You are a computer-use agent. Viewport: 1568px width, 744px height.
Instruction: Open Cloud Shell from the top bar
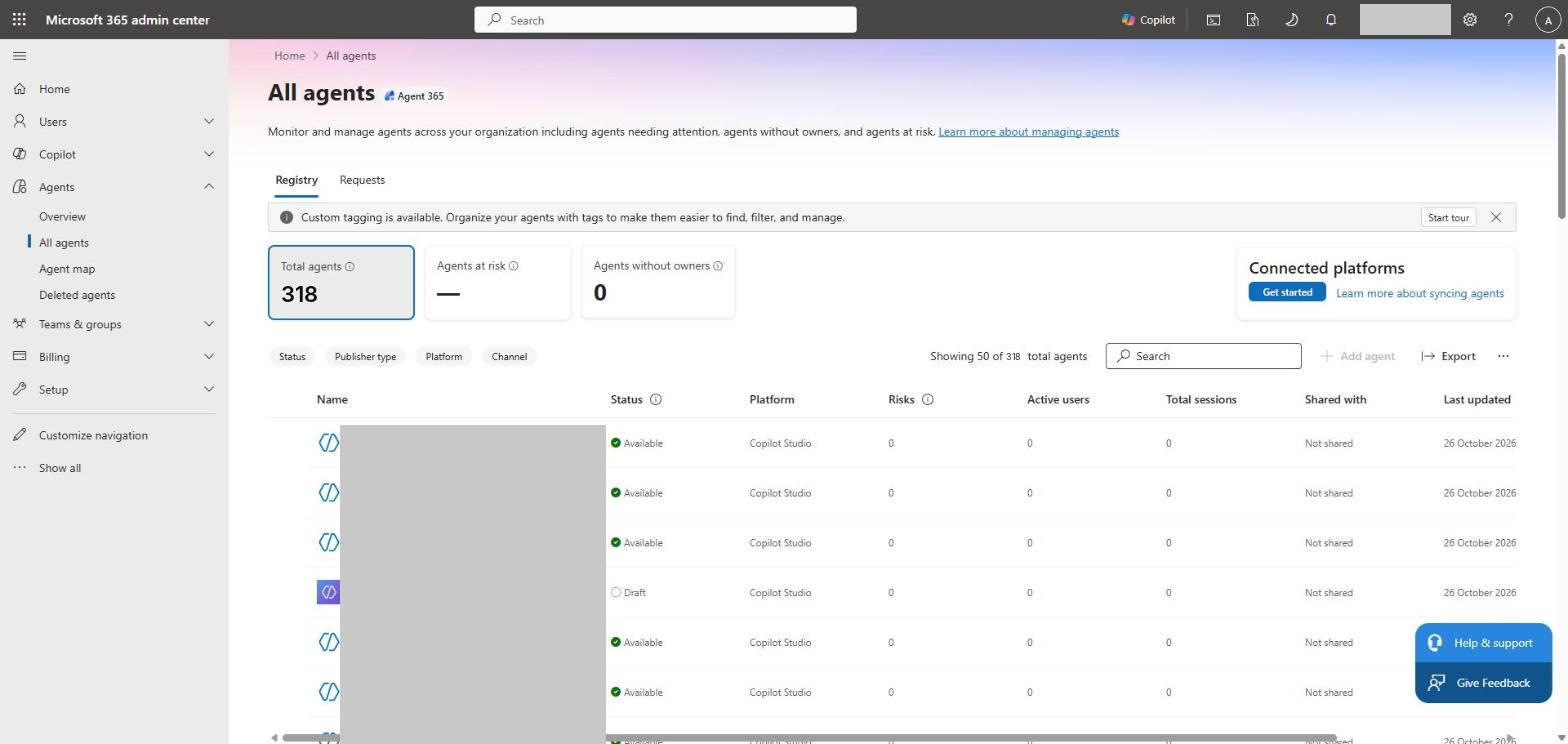(x=1213, y=20)
